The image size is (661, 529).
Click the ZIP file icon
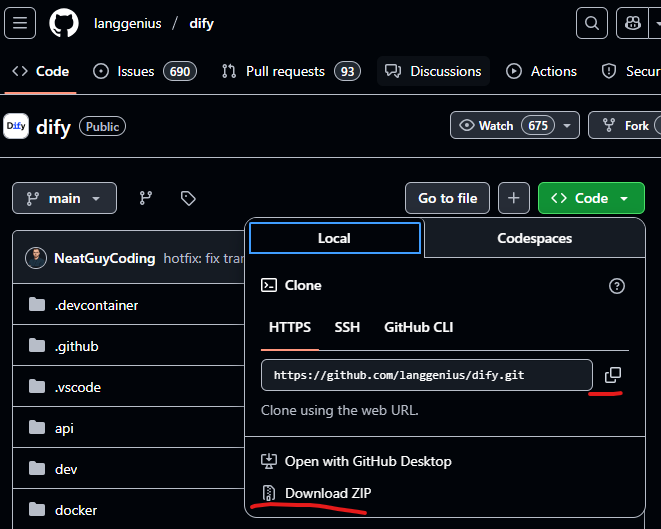[269, 493]
